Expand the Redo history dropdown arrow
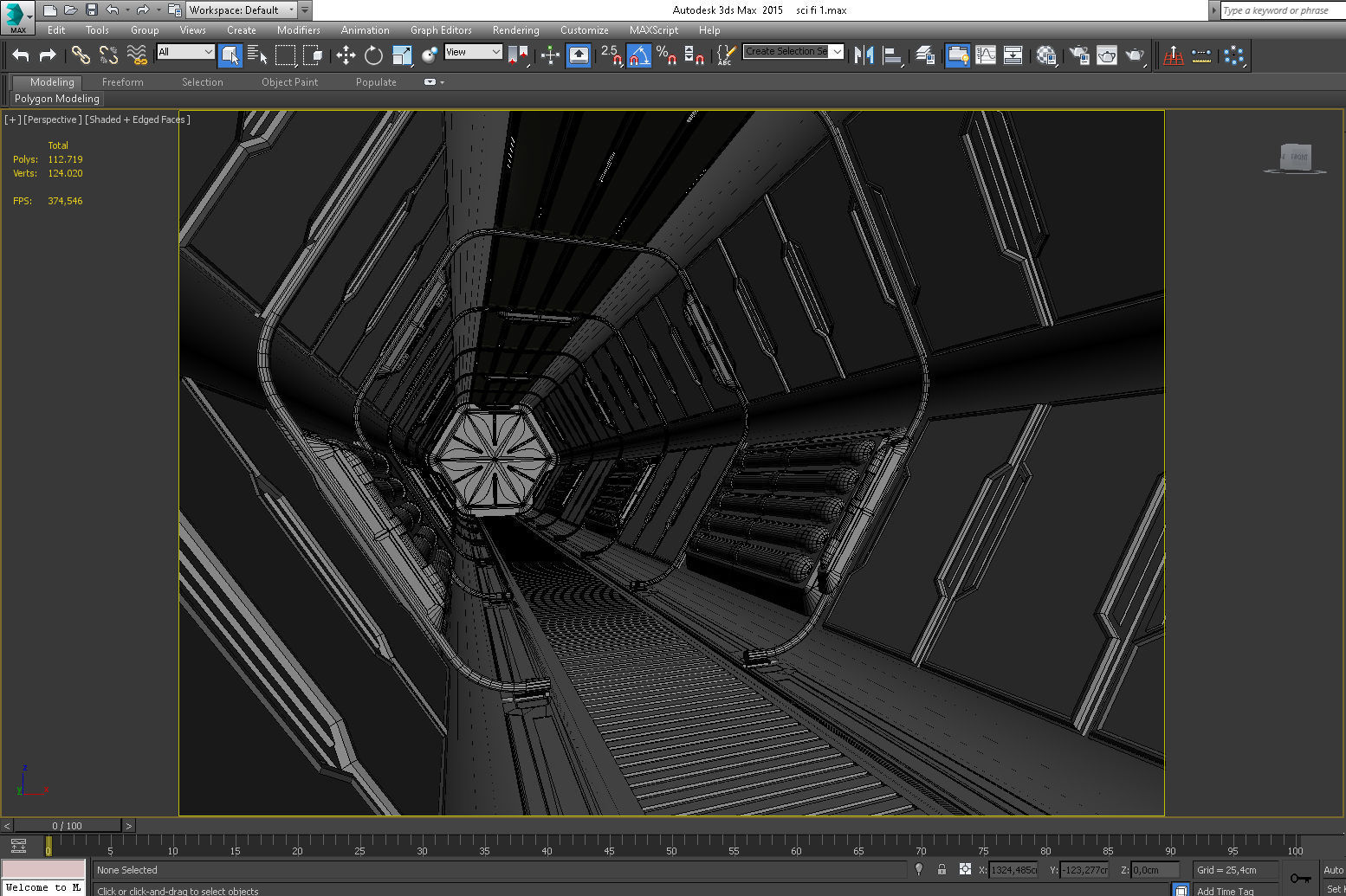This screenshot has width=1346, height=896. click(x=159, y=10)
